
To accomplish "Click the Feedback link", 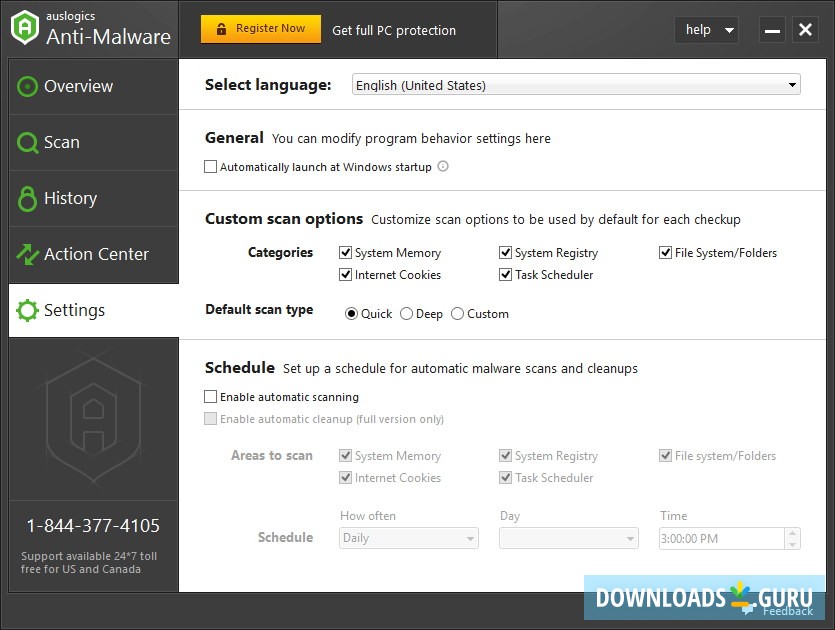I will coord(787,611).
